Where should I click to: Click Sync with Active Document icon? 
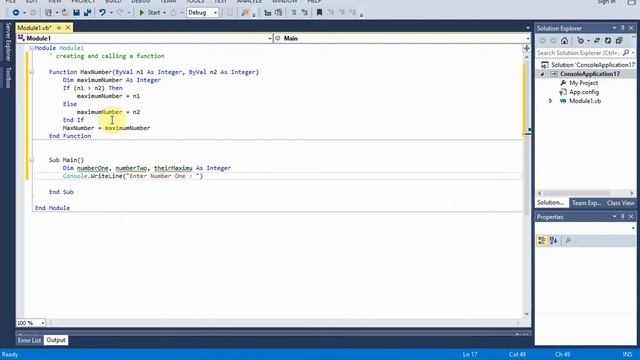coord(597,41)
